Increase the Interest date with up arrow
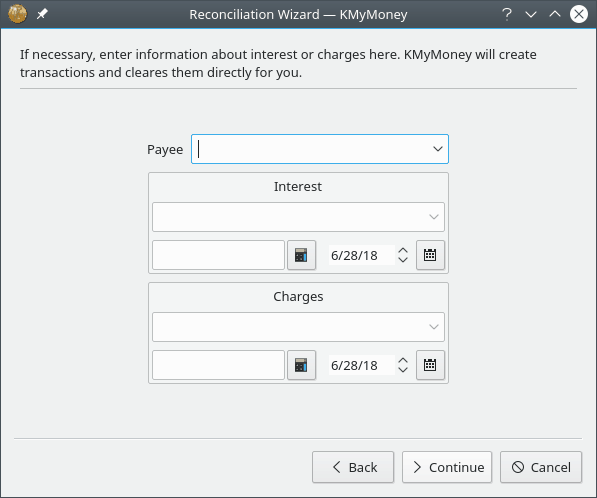Screen dimensions: 597x498 [x=403, y=251]
